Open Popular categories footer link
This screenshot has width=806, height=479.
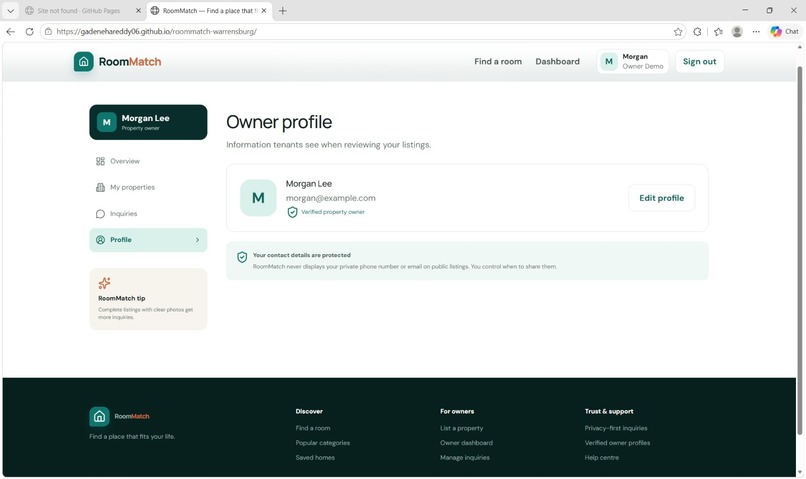tap(322, 443)
